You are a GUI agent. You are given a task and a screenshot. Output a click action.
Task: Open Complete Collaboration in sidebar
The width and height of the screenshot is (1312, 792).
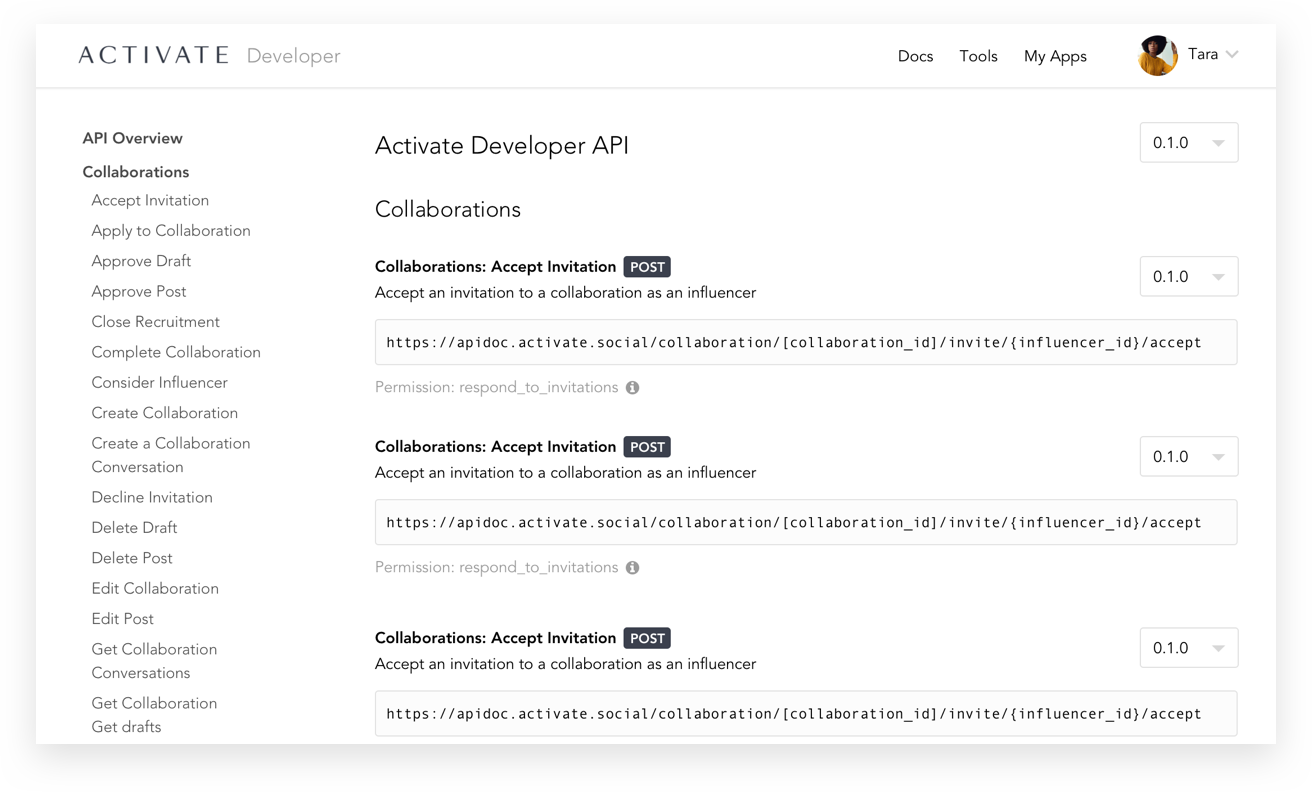click(176, 352)
